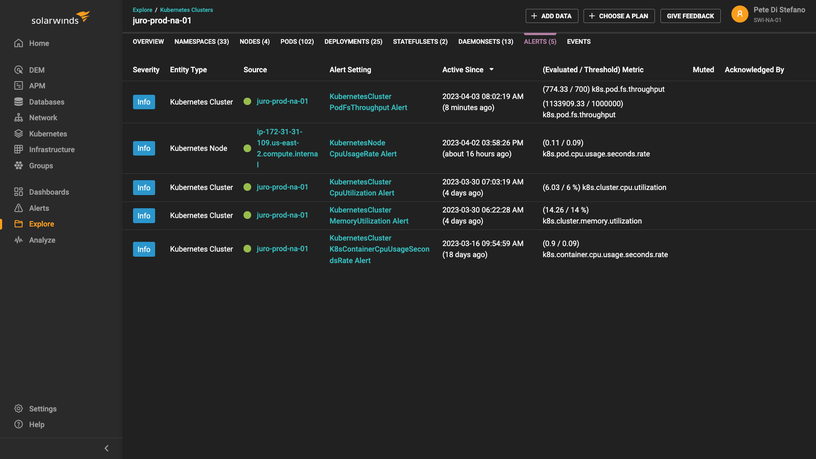The height and width of the screenshot is (459, 816).
Task: Click the k8s.cluster.cpu.utilization metric value
Action: click(x=604, y=187)
